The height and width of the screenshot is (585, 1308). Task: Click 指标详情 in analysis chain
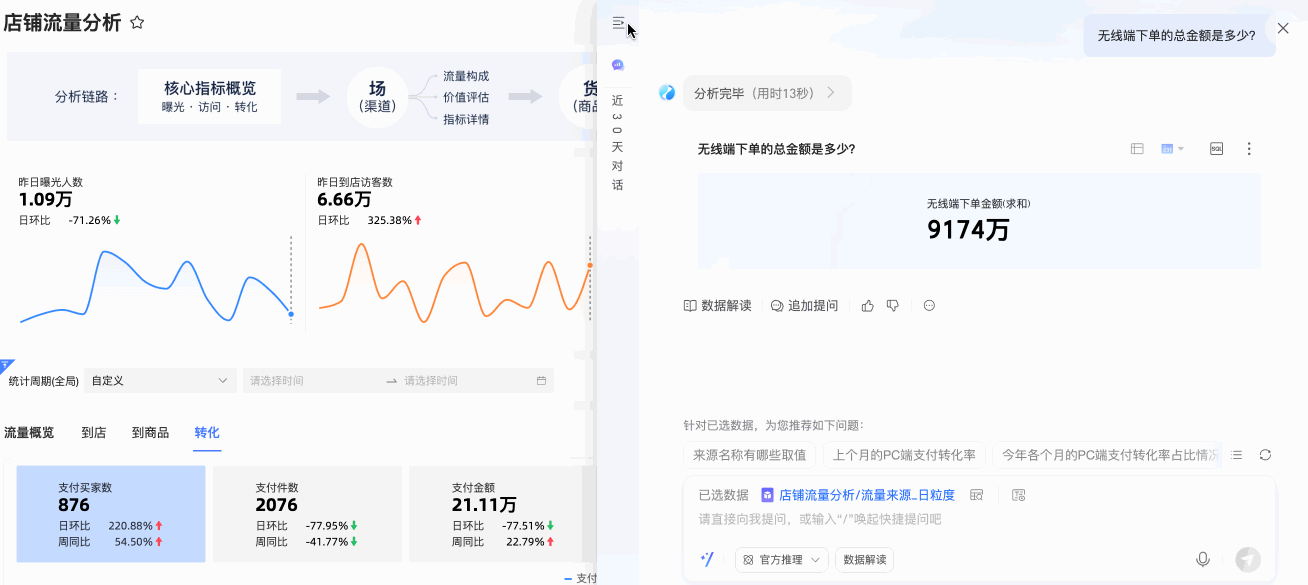[x=466, y=119]
